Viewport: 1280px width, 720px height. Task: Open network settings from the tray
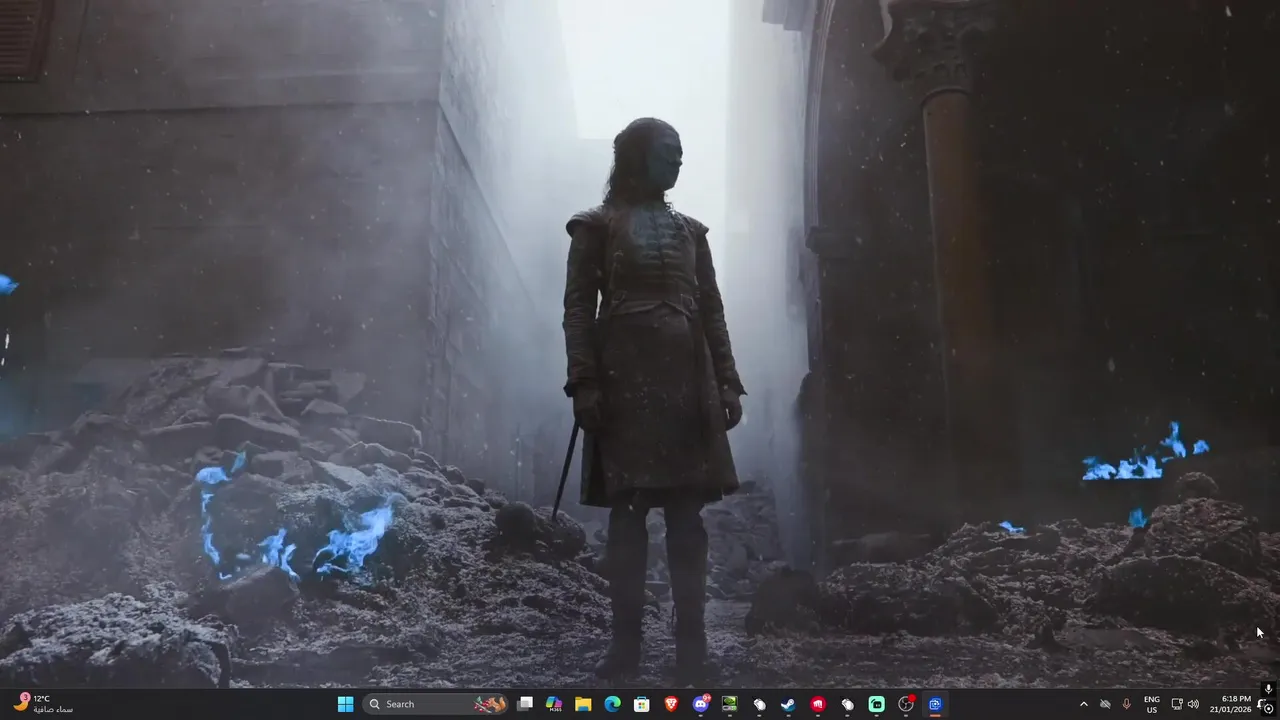(1177, 704)
